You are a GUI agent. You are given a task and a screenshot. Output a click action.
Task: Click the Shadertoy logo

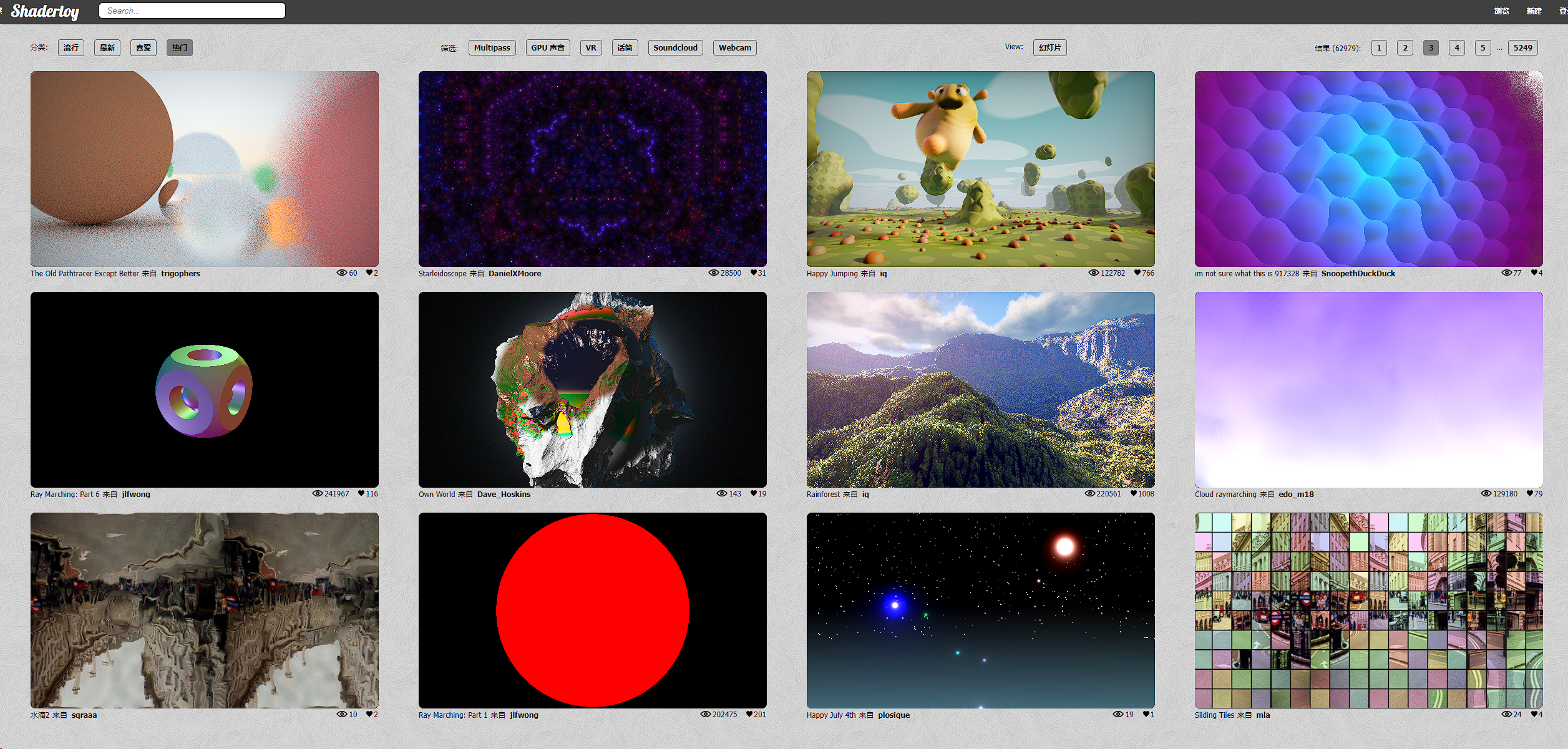tap(45, 11)
